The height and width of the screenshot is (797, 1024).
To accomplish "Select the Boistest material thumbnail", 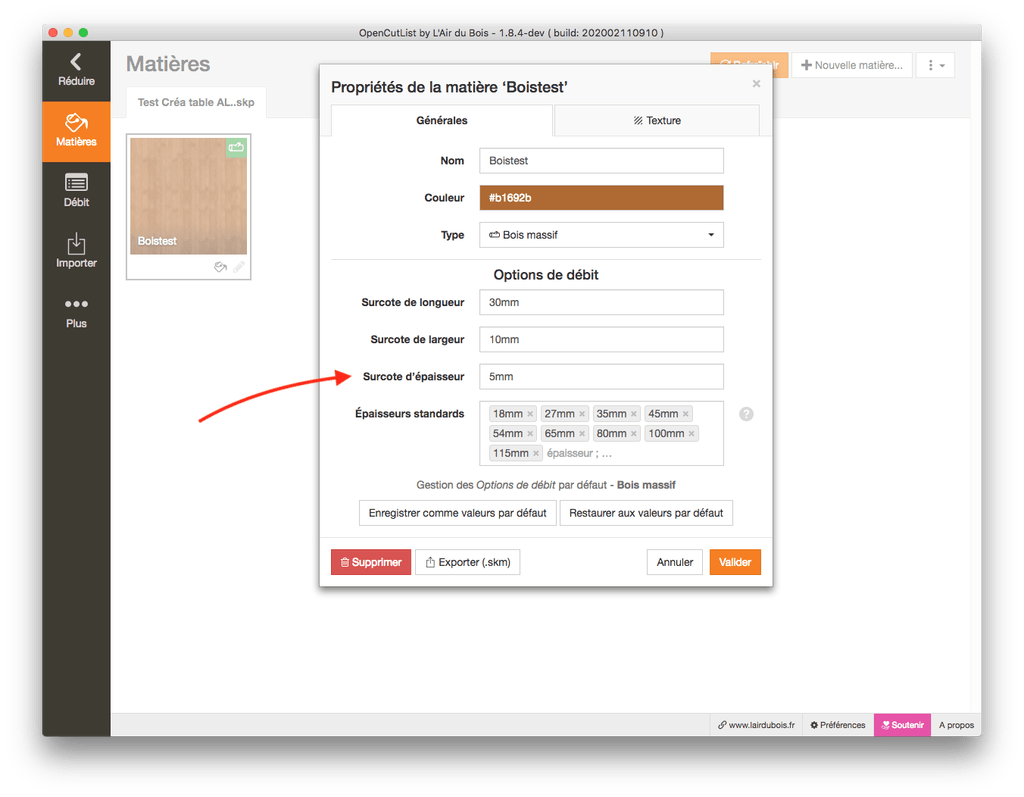I will [189, 196].
